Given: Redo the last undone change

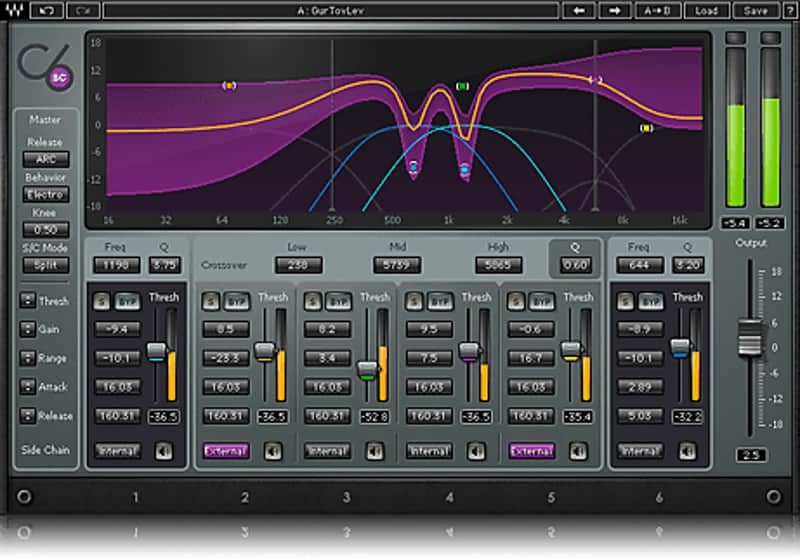Looking at the screenshot, I should [x=83, y=11].
